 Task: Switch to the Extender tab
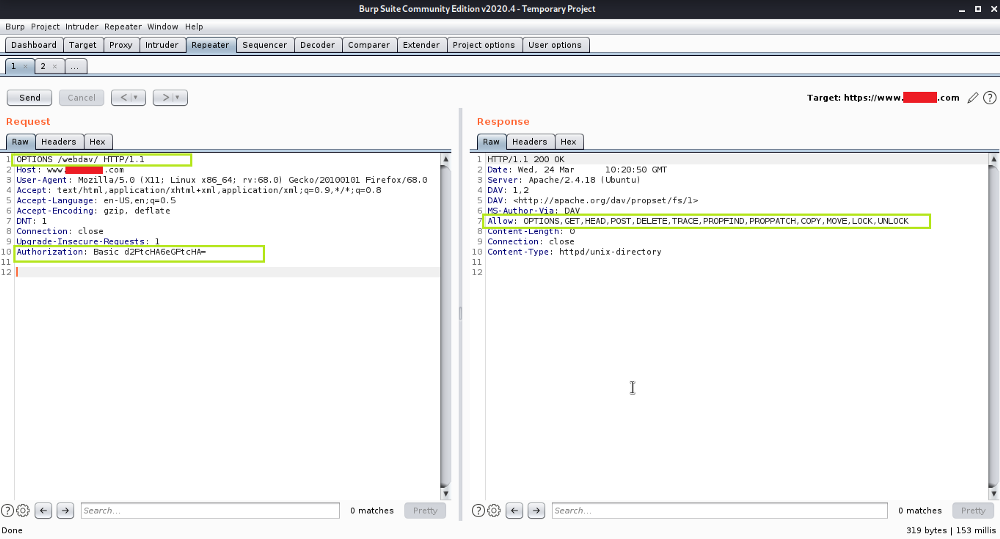[421, 45]
